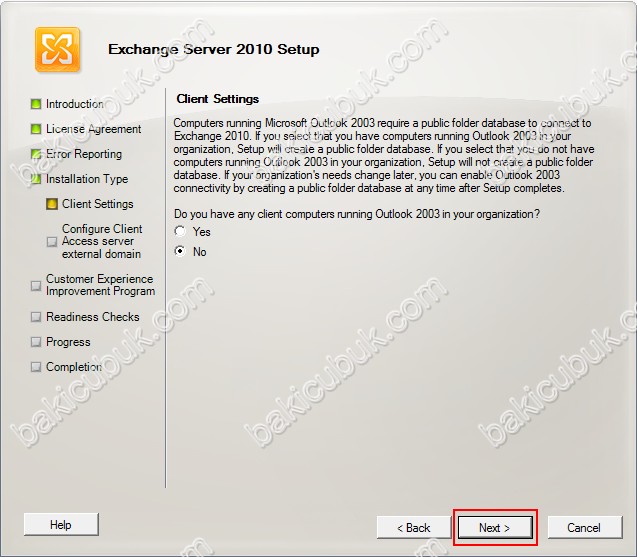Select the Yes radio button
The height and width of the screenshot is (557, 637).
180,231
